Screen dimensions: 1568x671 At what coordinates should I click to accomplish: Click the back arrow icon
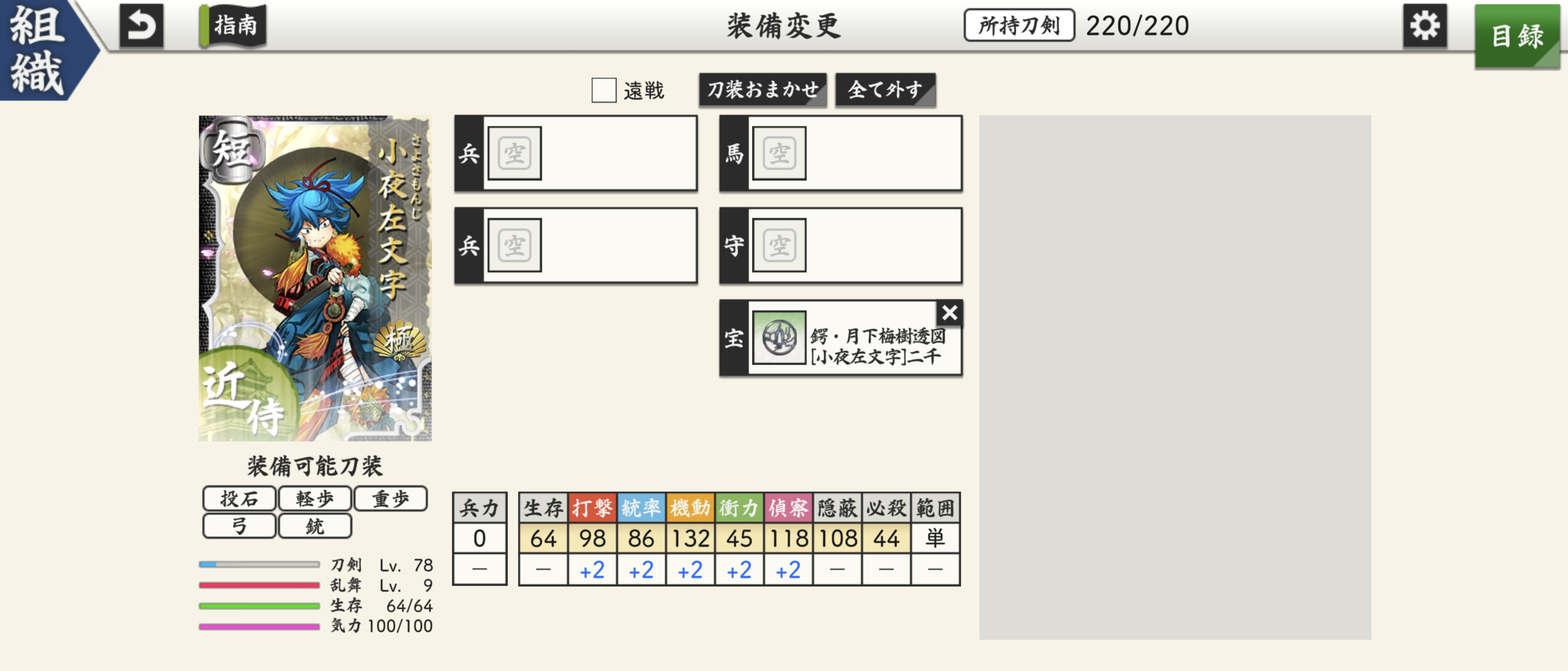click(141, 26)
